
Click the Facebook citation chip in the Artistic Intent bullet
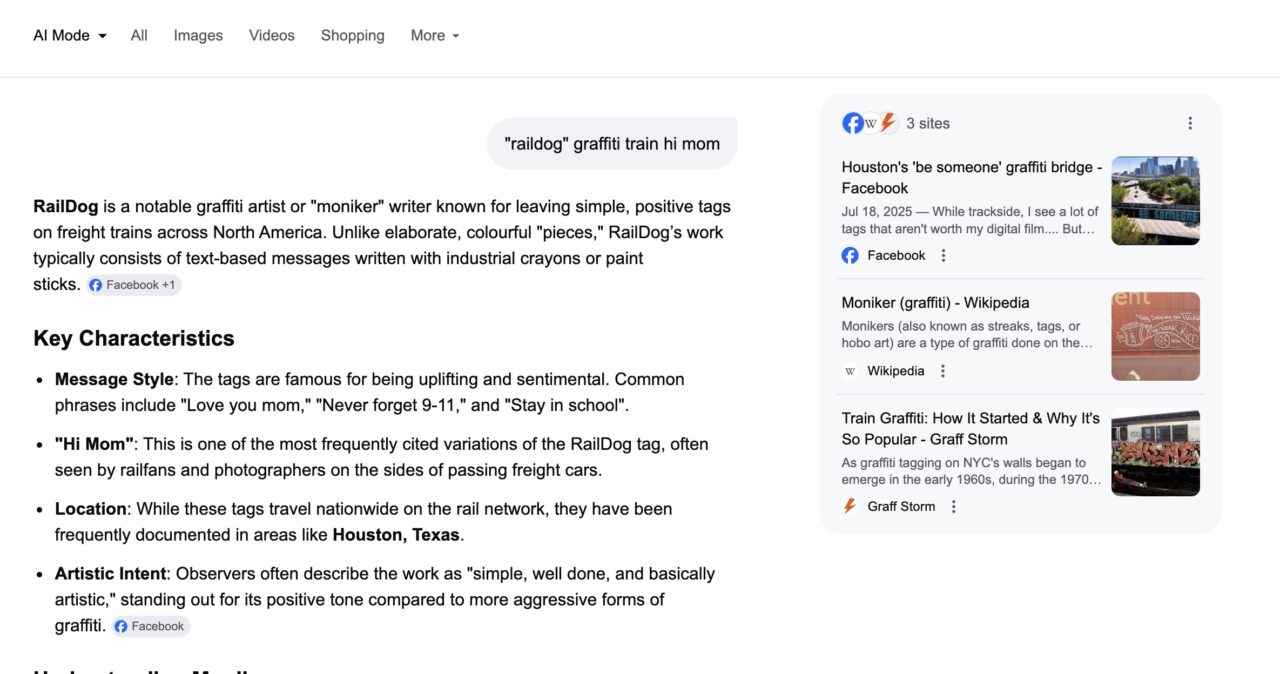pyautogui.click(x=150, y=625)
